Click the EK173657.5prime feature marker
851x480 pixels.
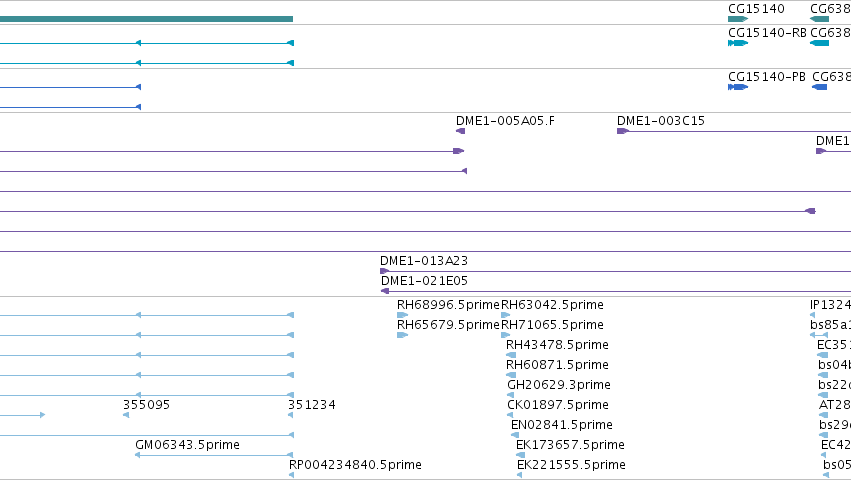click(520, 455)
